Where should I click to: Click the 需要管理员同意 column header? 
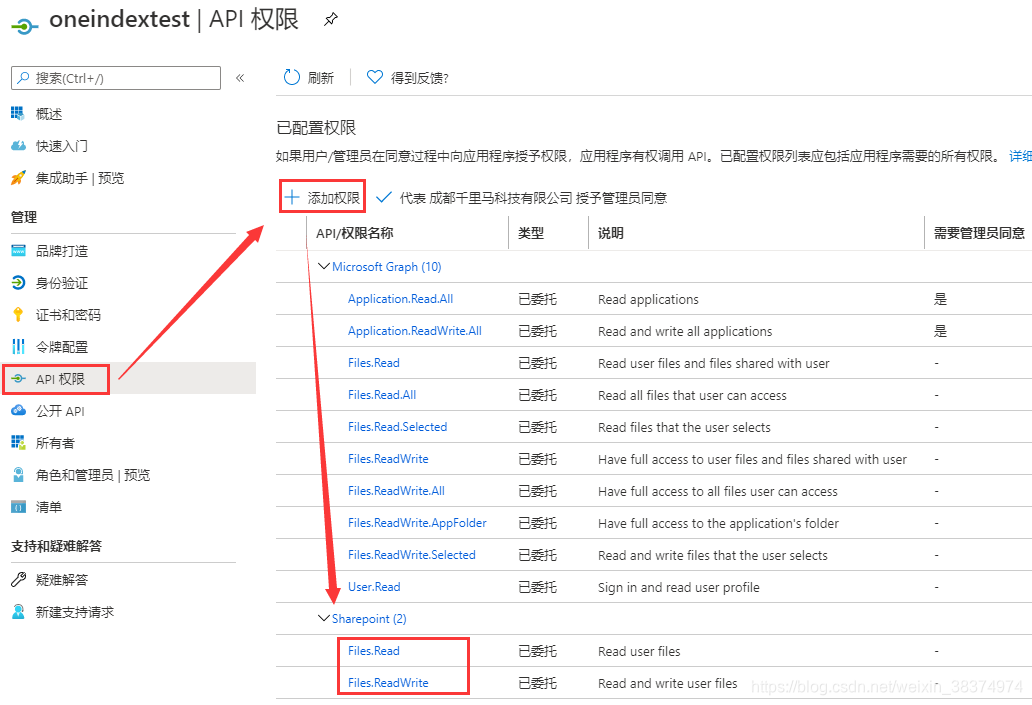coord(979,233)
